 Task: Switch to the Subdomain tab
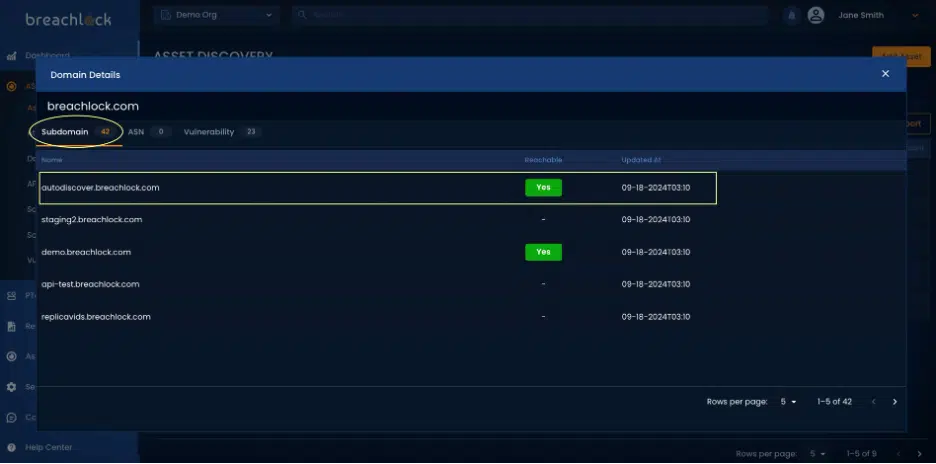coord(76,132)
